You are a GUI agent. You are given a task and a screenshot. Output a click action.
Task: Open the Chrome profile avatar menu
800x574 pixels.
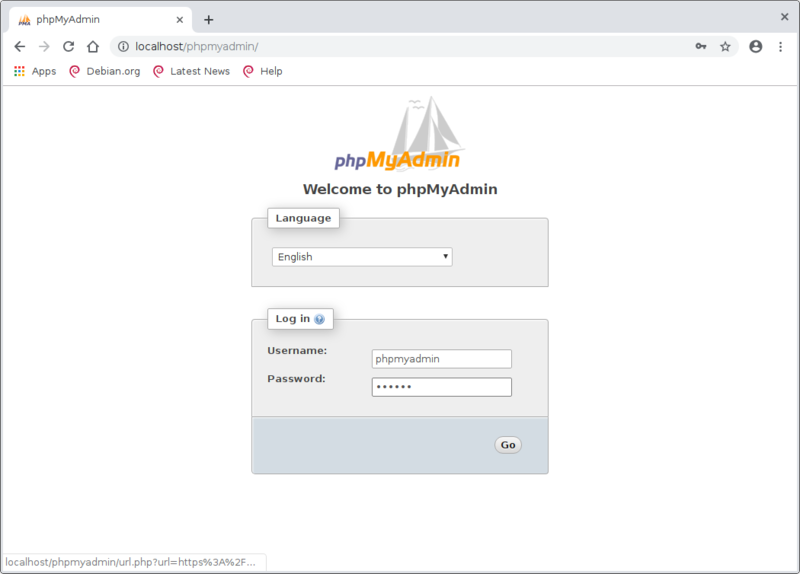(x=756, y=46)
